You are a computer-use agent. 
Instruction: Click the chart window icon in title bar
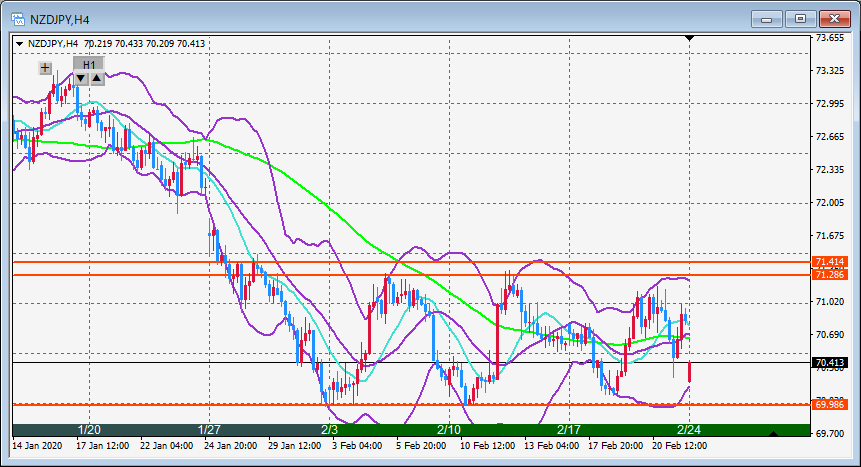[18, 19]
